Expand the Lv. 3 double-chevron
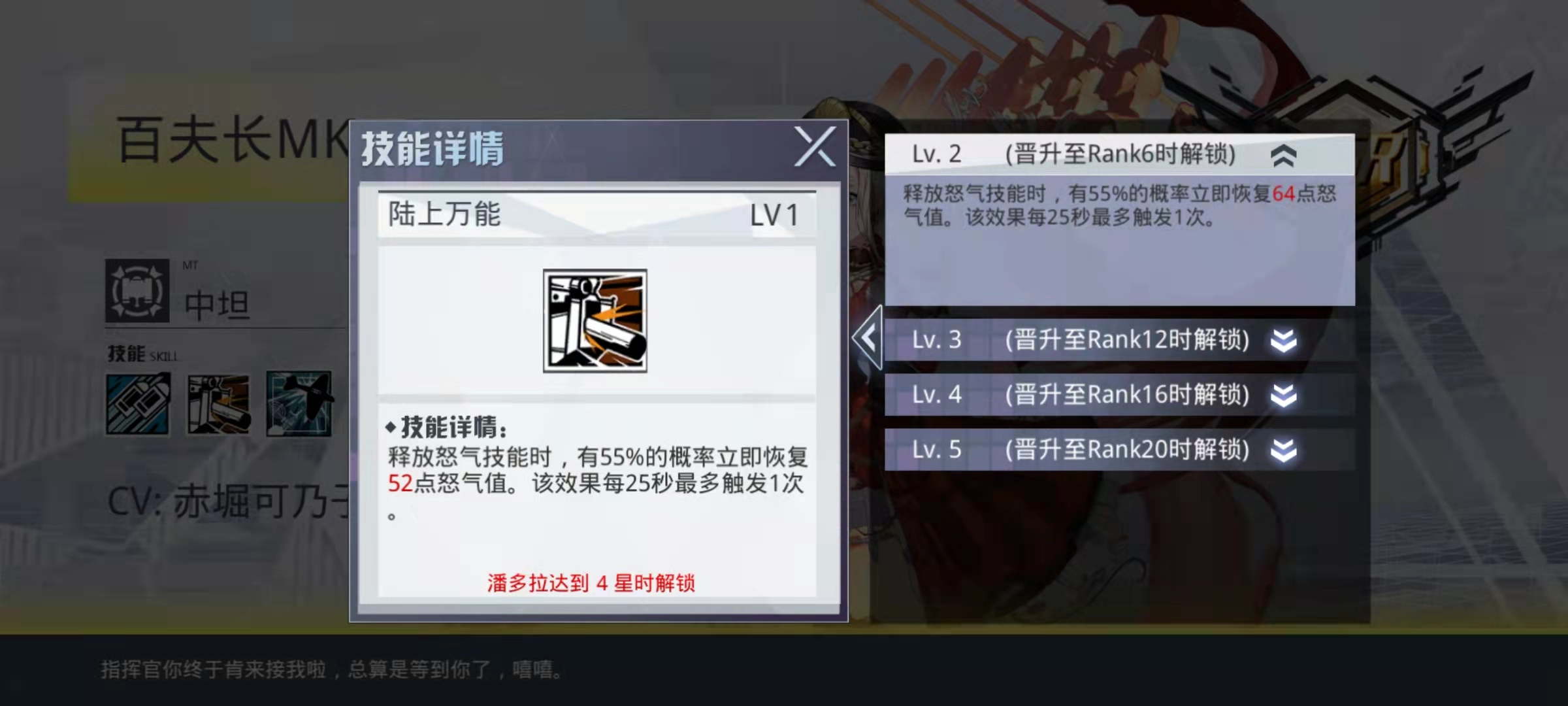Screen dimensions: 1568x706 tap(1283, 340)
